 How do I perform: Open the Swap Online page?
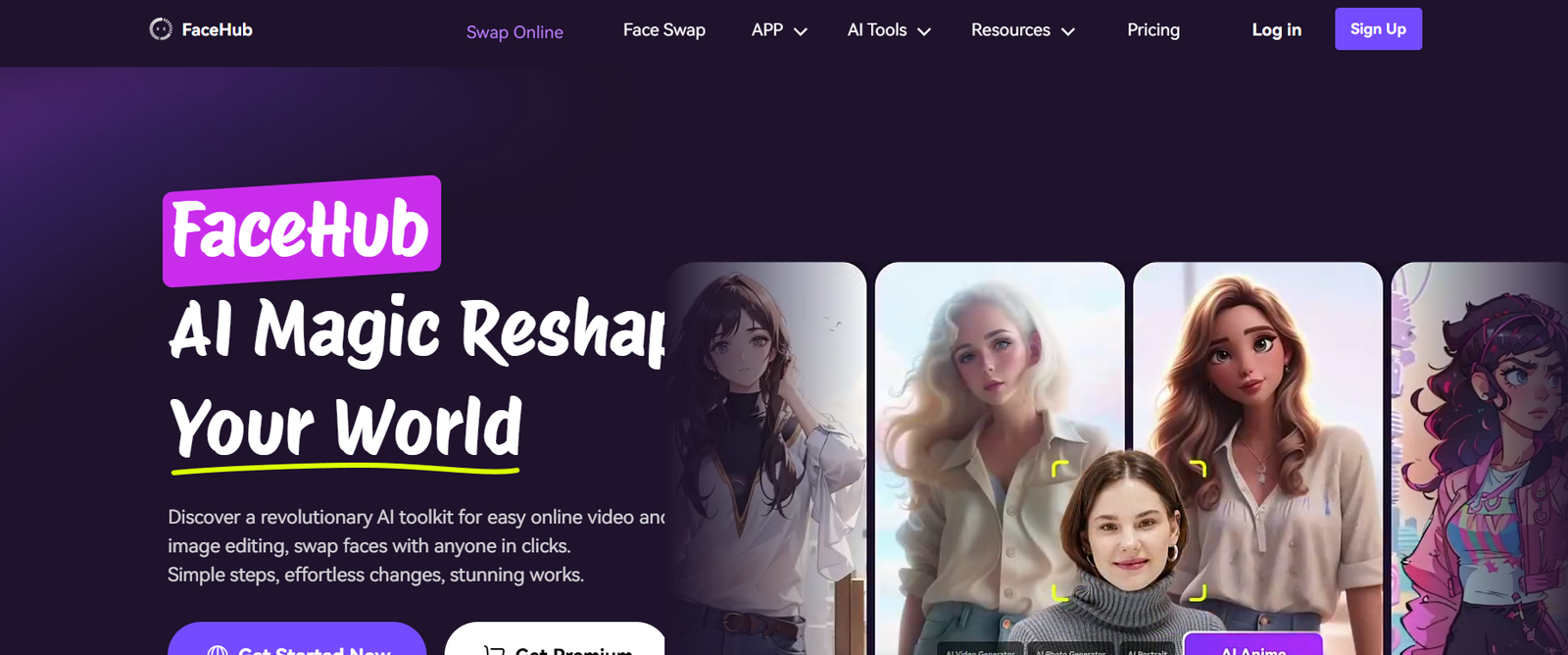(514, 32)
